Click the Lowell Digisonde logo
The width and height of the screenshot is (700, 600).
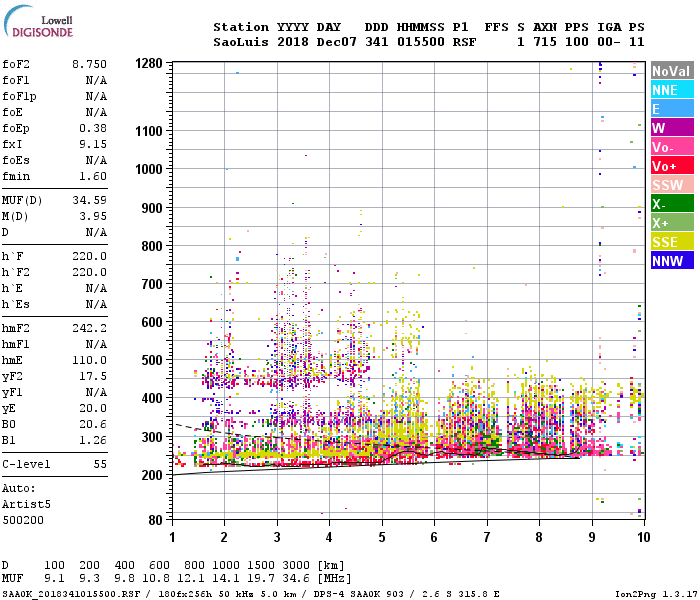38,21
